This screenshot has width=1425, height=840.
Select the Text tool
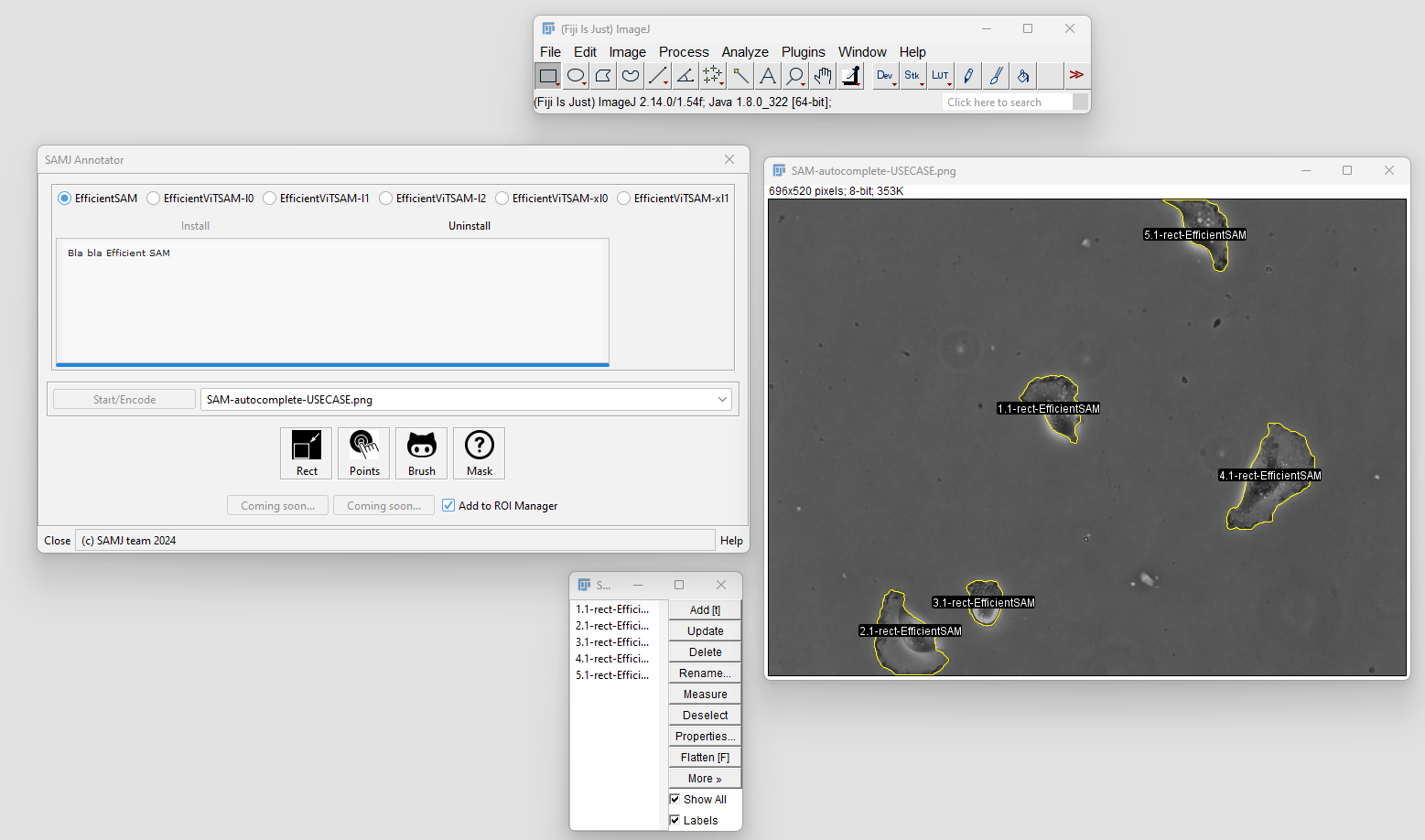(768, 76)
